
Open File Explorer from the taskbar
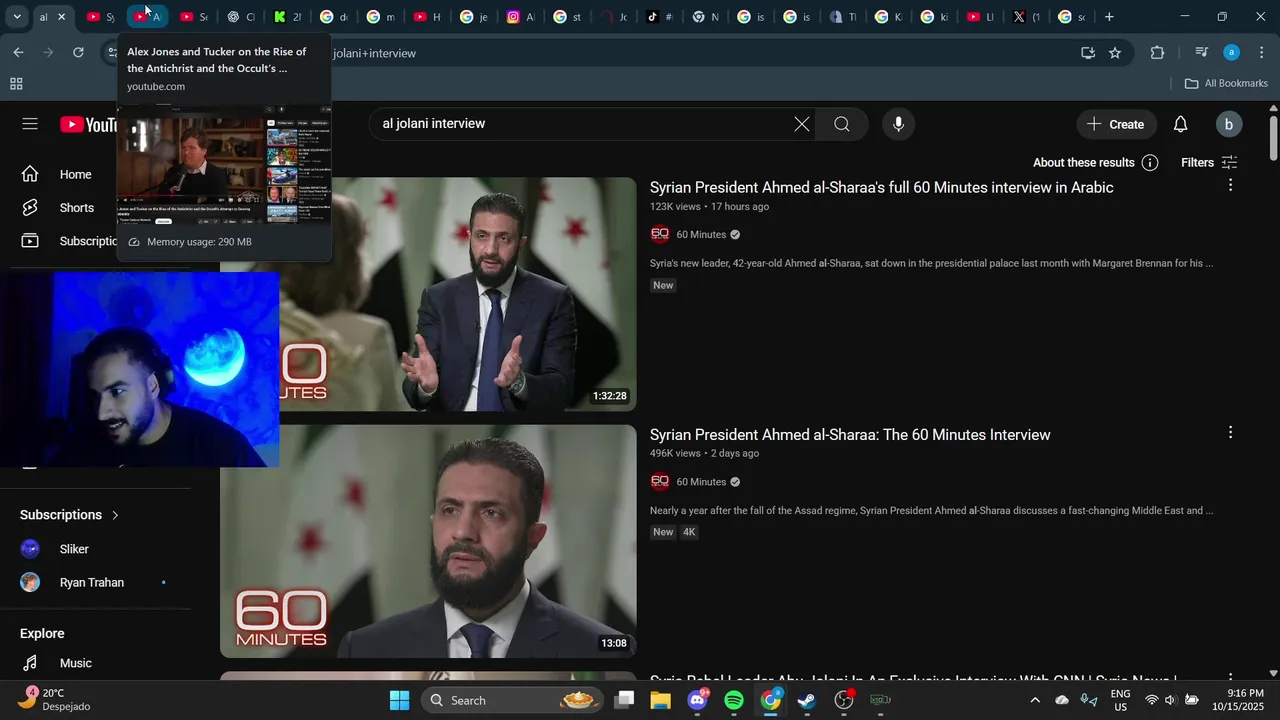pyautogui.click(x=661, y=700)
